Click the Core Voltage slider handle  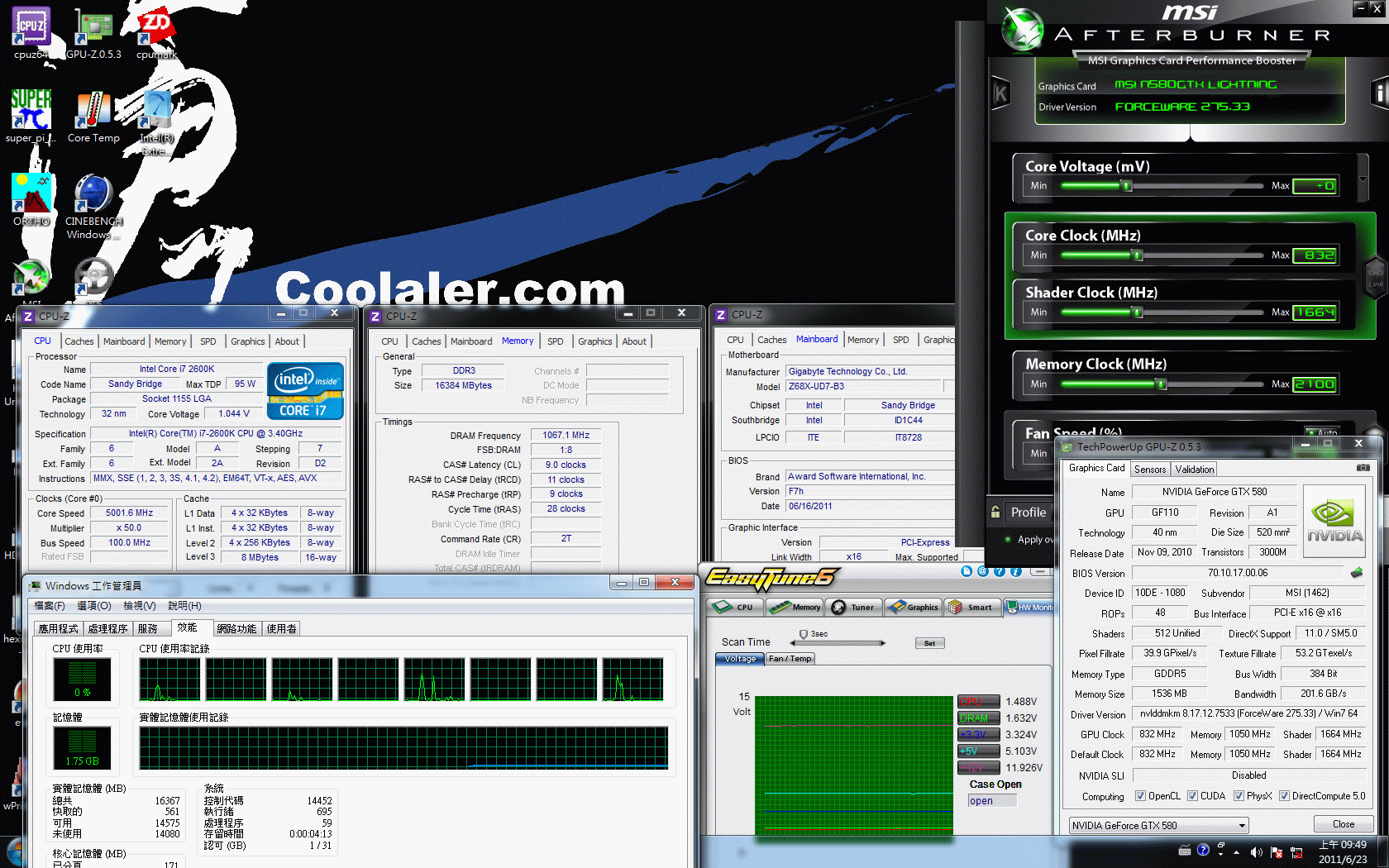click(1126, 186)
